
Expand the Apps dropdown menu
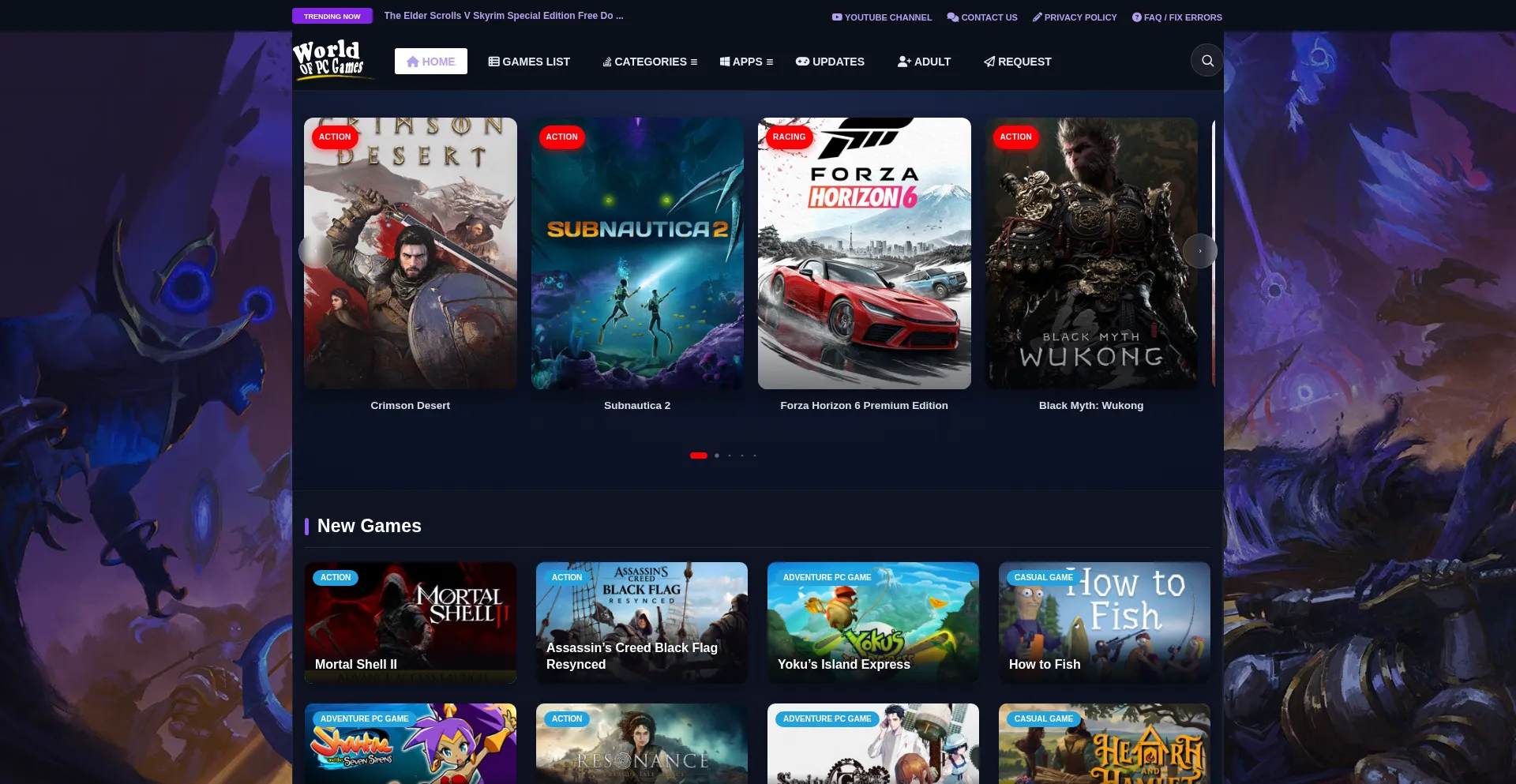[x=746, y=62]
